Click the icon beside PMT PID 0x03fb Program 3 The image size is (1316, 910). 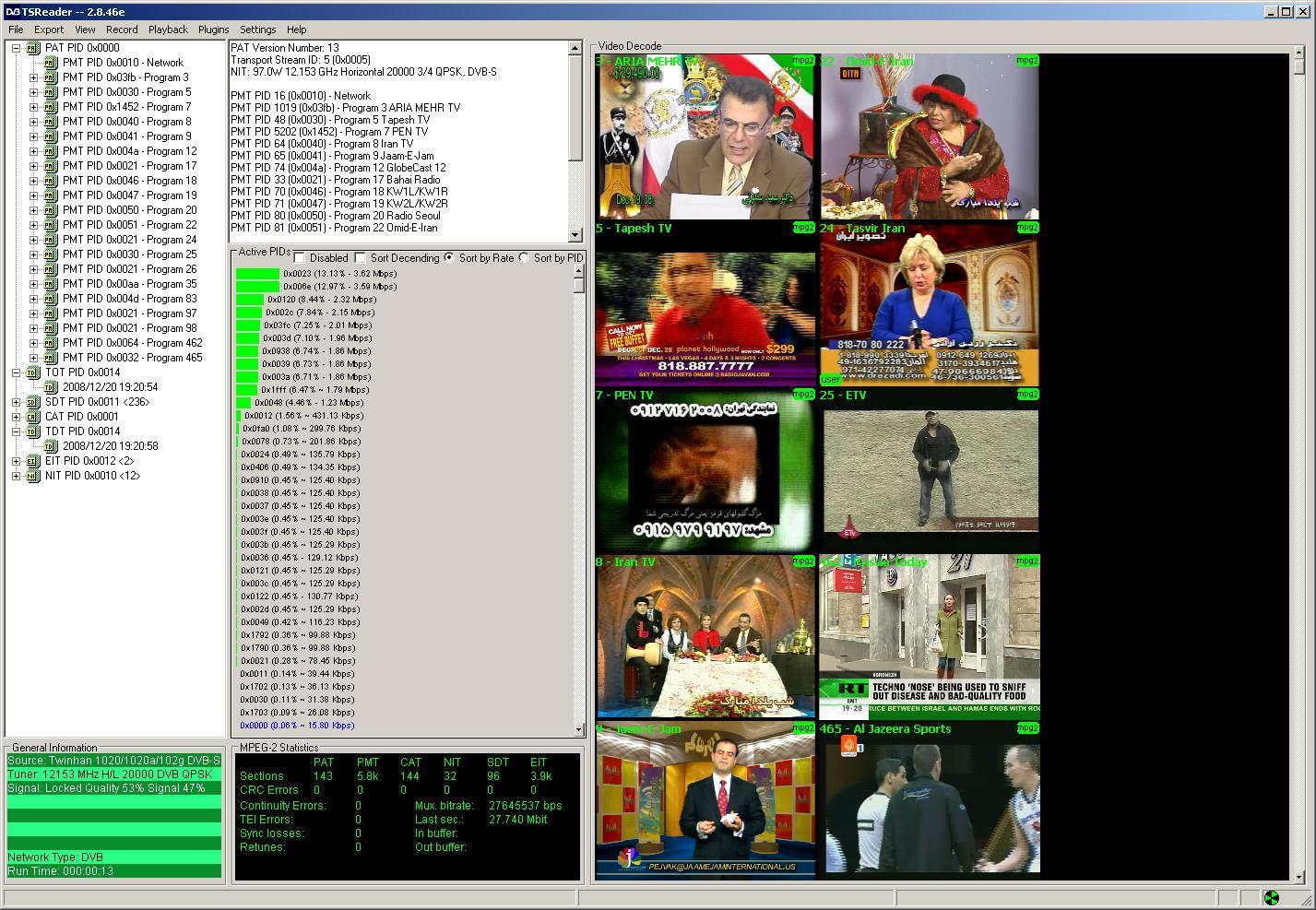51,77
